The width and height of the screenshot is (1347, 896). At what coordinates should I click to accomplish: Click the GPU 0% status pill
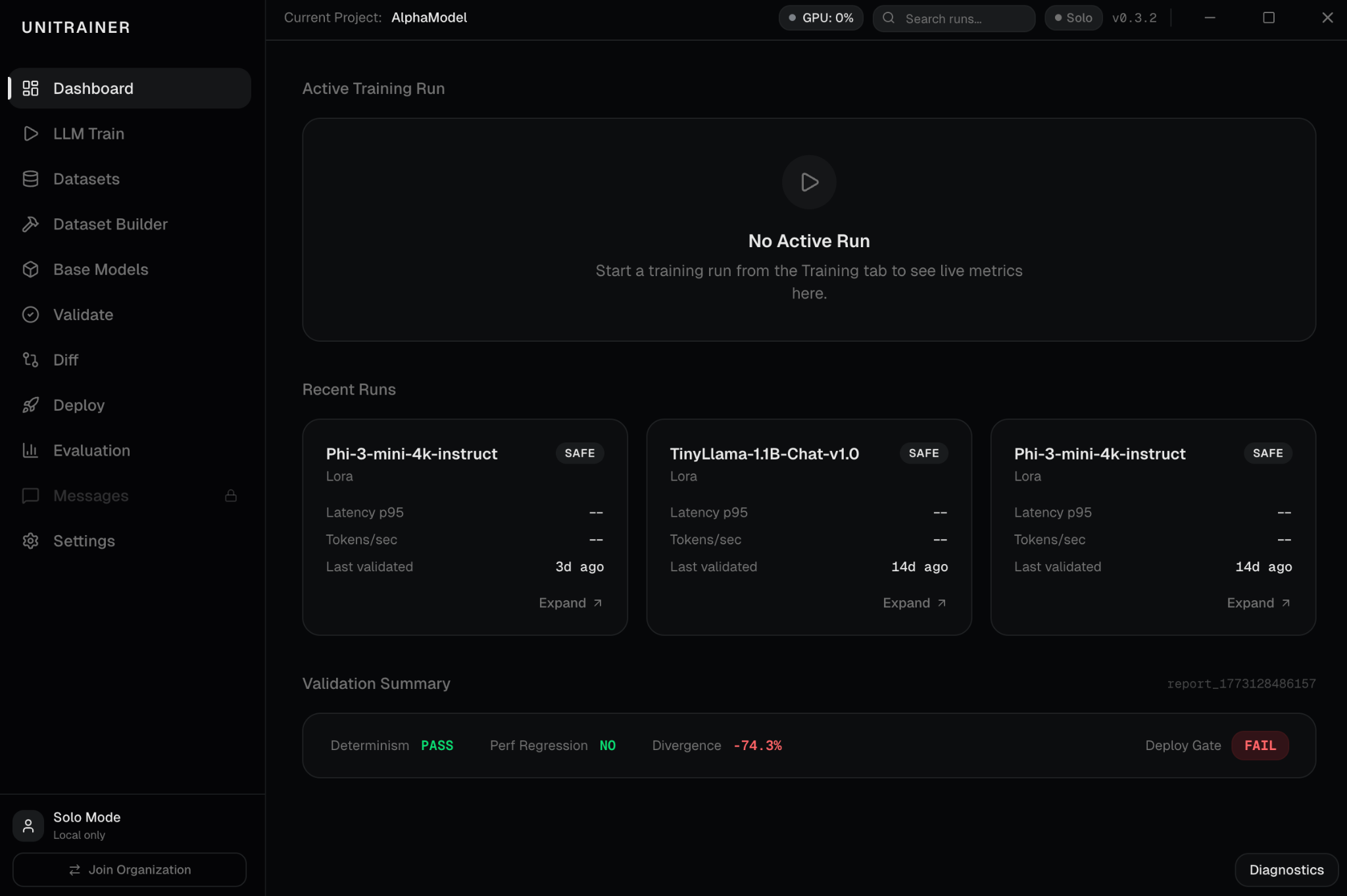click(x=820, y=18)
